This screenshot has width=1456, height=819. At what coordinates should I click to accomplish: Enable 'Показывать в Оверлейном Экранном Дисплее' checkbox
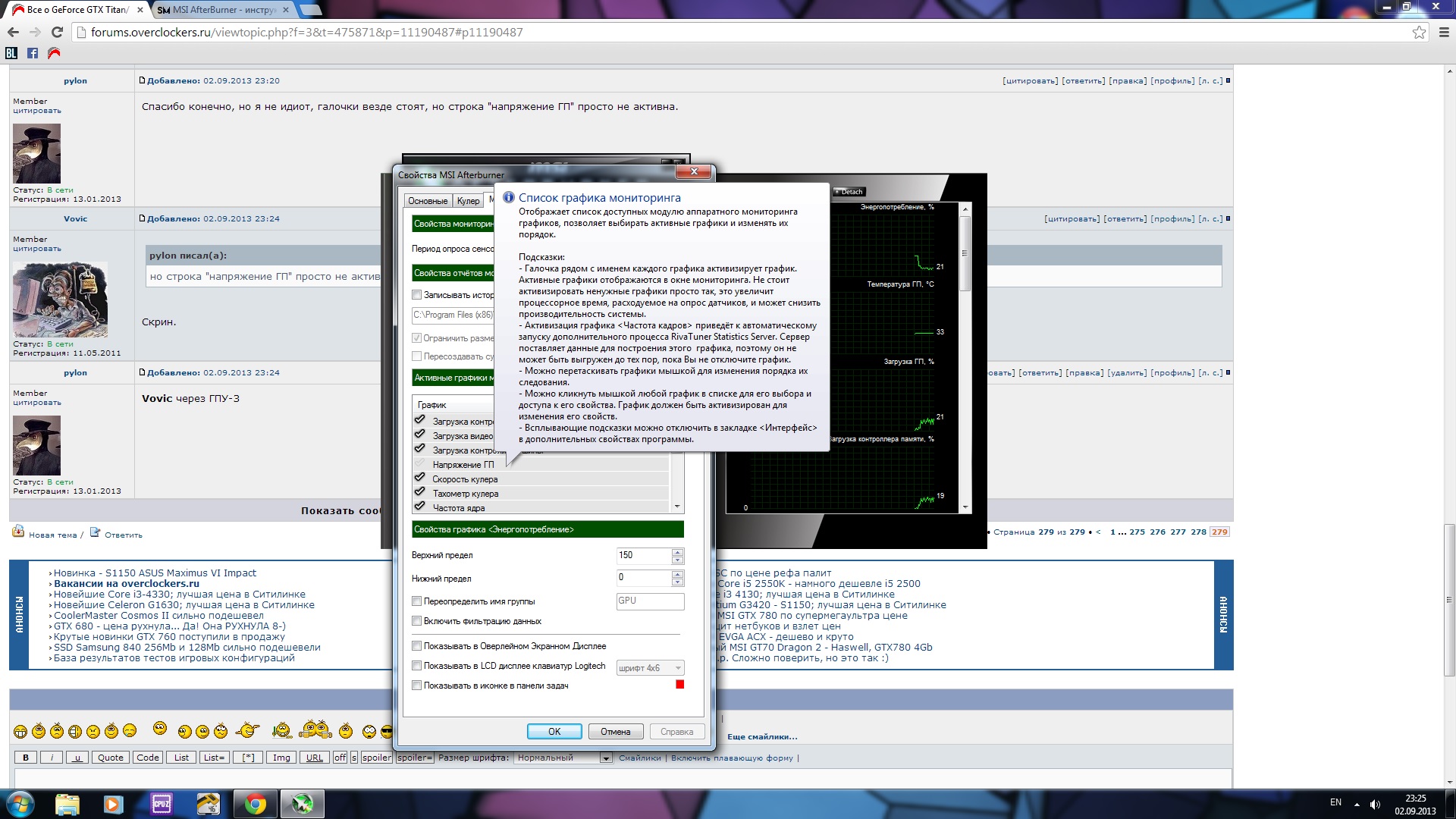(x=416, y=646)
